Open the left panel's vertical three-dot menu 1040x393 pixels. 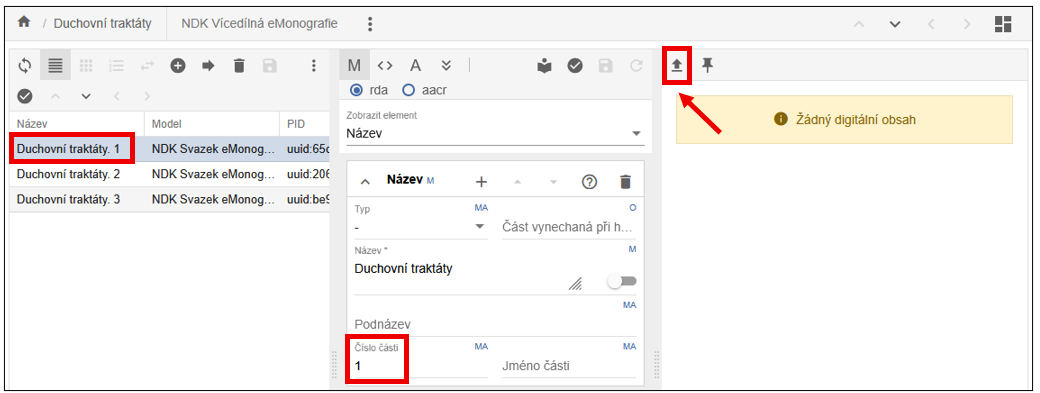(314, 66)
